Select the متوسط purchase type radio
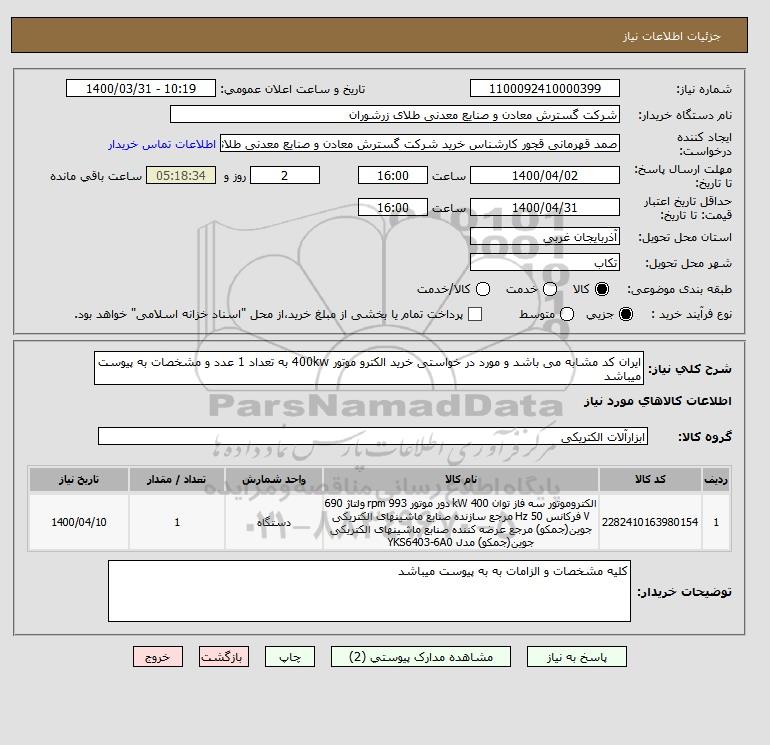 pyautogui.click(x=567, y=314)
